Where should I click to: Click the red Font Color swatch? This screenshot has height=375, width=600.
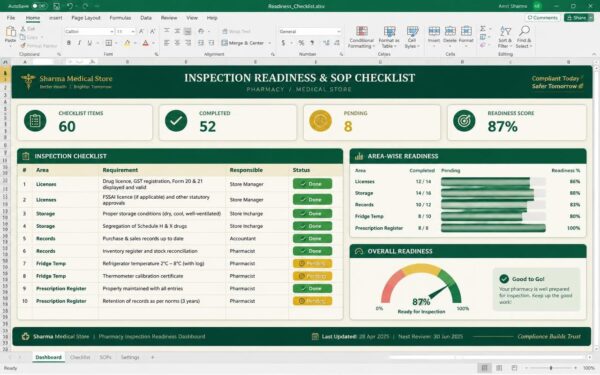click(145, 43)
